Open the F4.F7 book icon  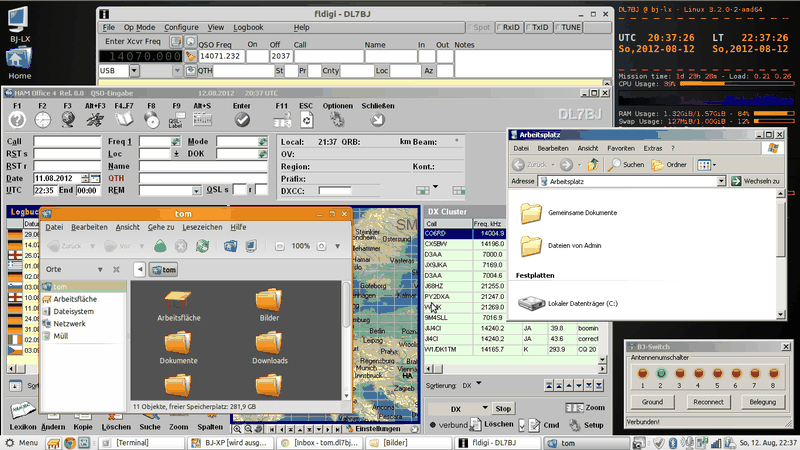click(x=124, y=120)
